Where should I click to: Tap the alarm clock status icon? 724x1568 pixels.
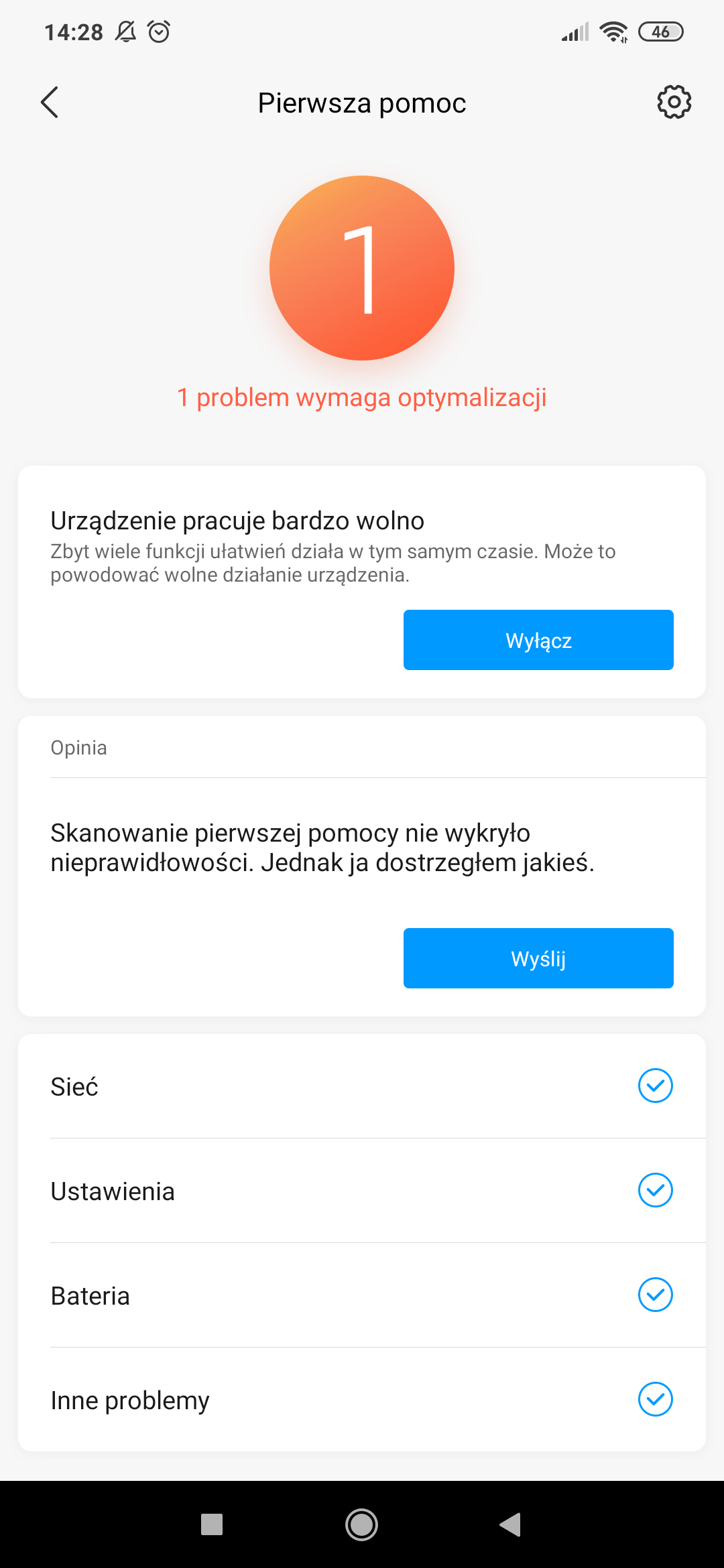click(159, 31)
